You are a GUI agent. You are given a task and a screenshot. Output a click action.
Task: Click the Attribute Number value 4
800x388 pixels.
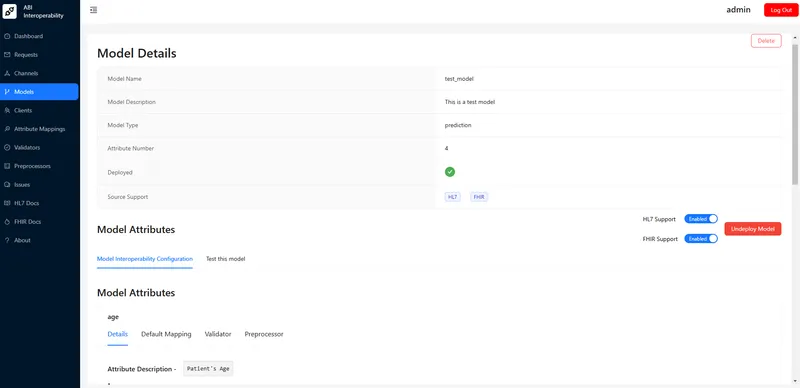click(446, 149)
